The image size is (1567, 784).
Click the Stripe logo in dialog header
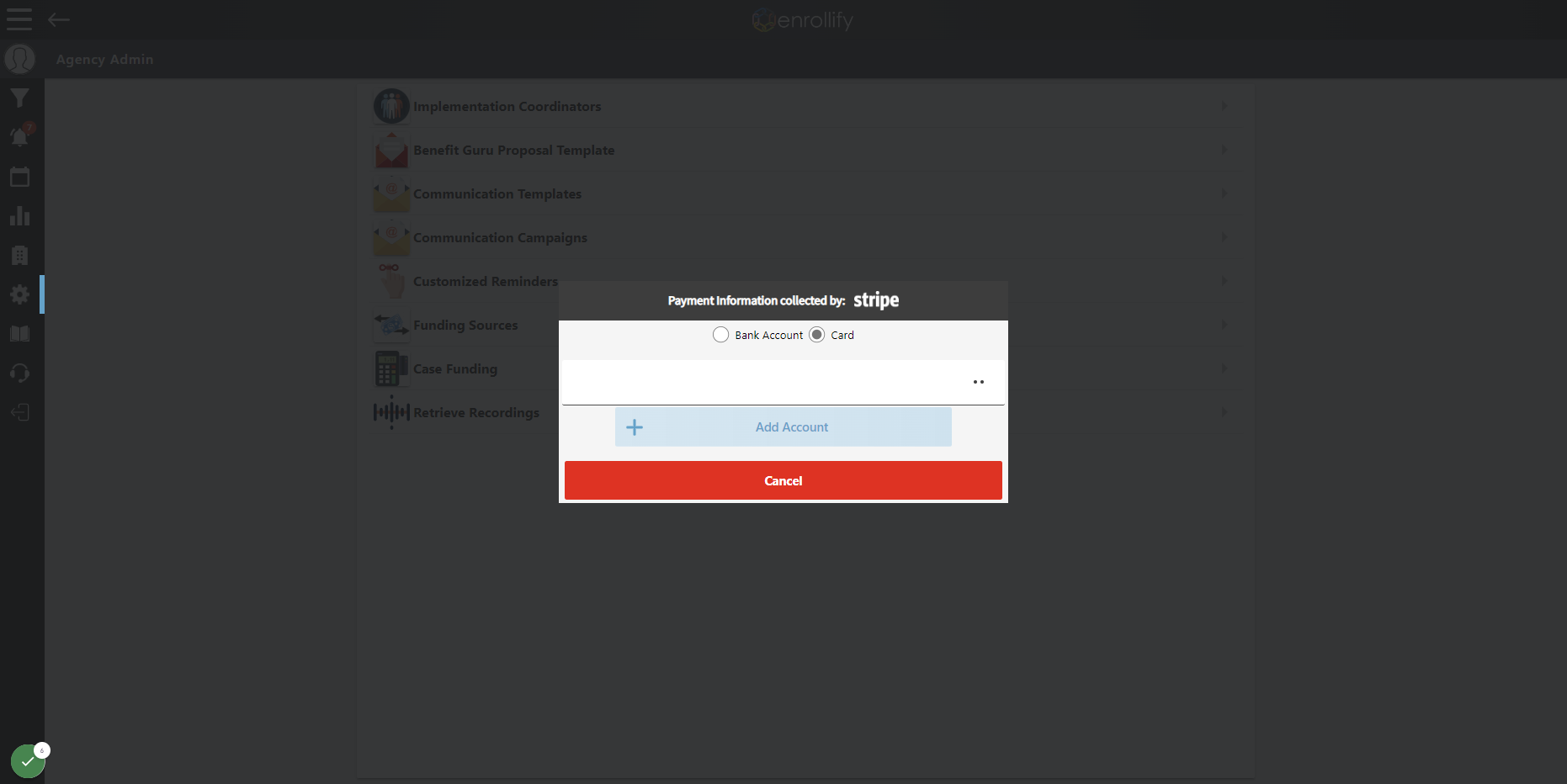tap(876, 300)
